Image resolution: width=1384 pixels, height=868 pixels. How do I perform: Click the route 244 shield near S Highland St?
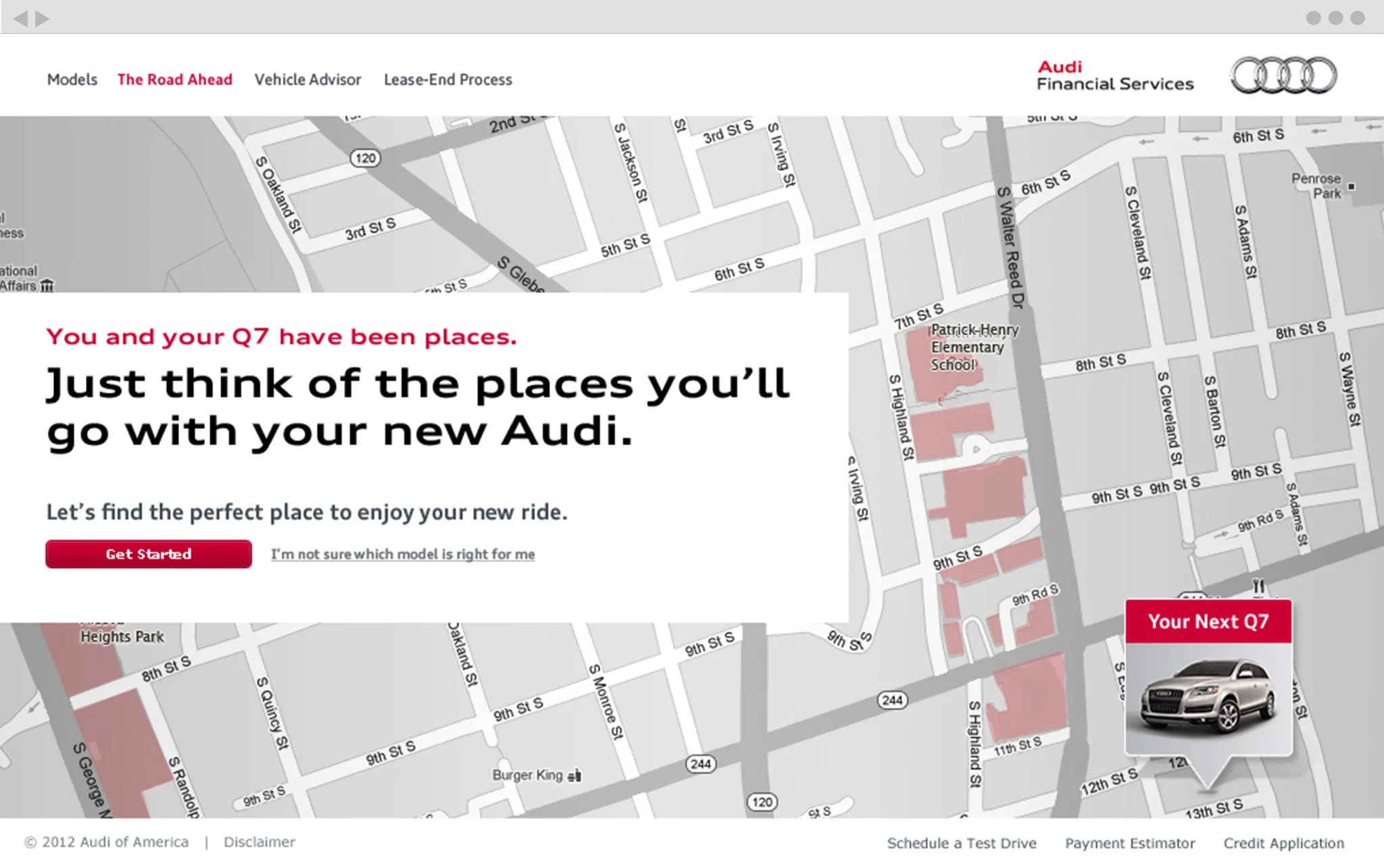[892, 700]
